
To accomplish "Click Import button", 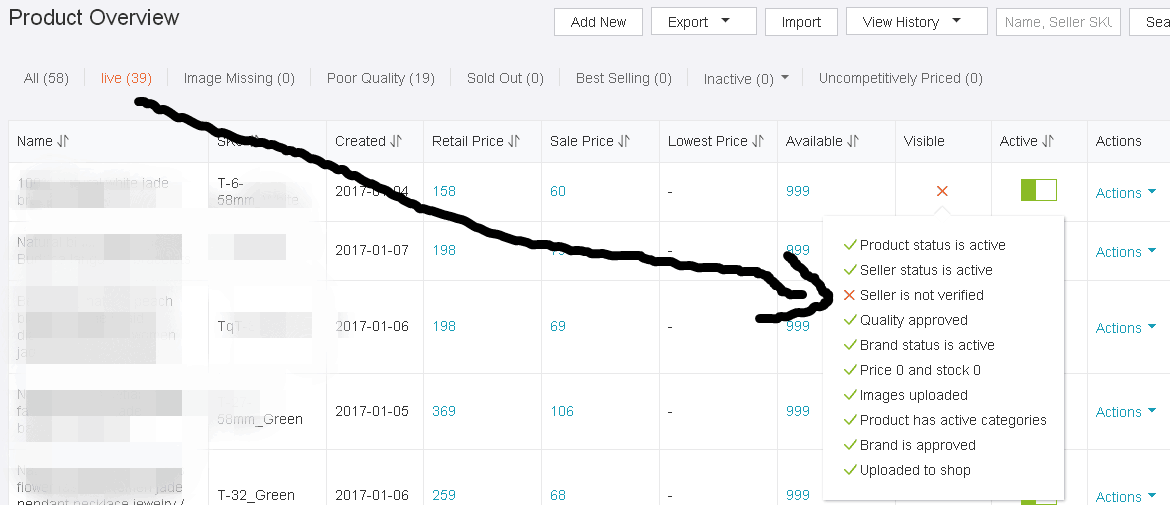I will 801,22.
